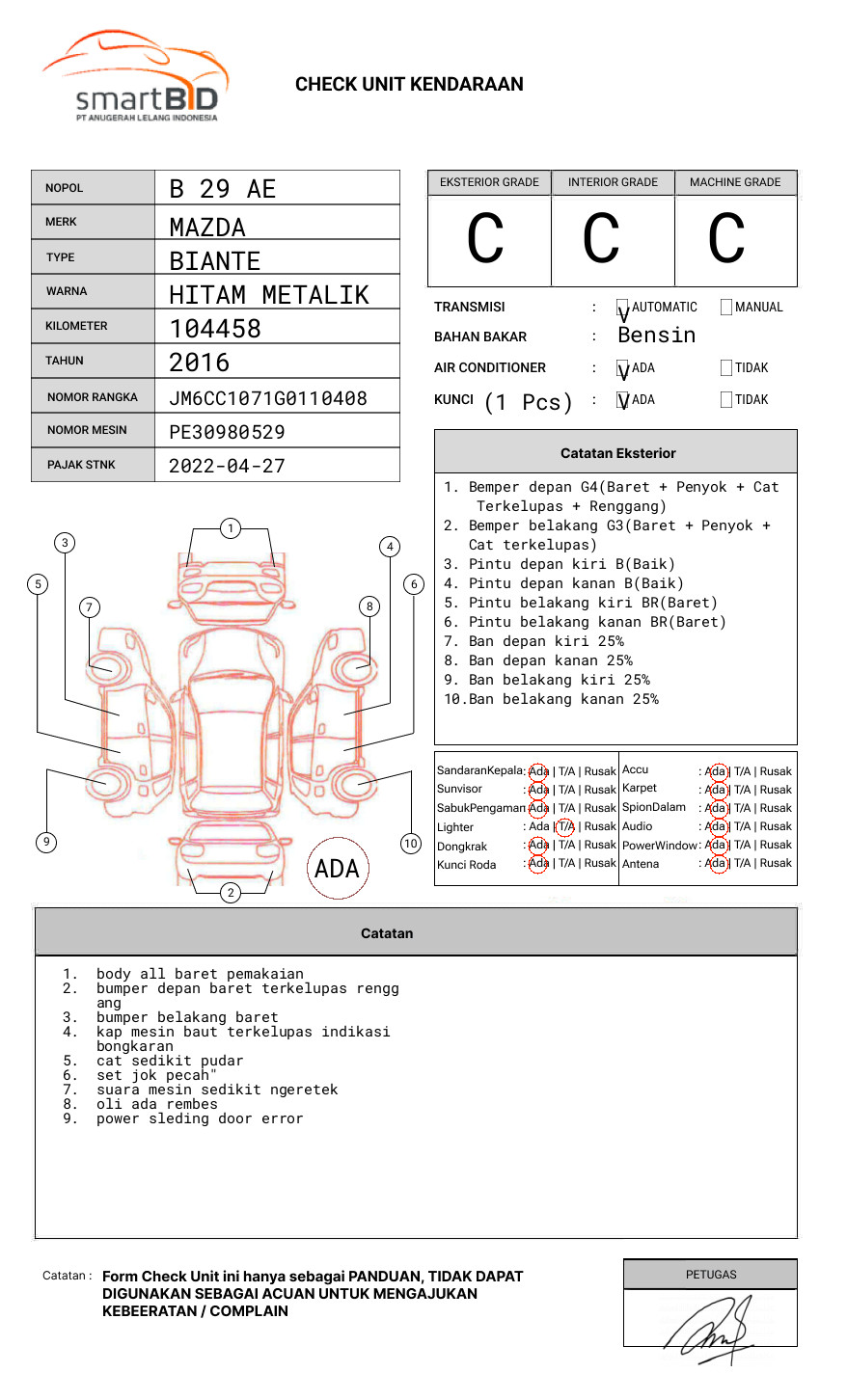
Task: Toggle the Air Conditioner TIDAK checkbox
Action: (726, 367)
